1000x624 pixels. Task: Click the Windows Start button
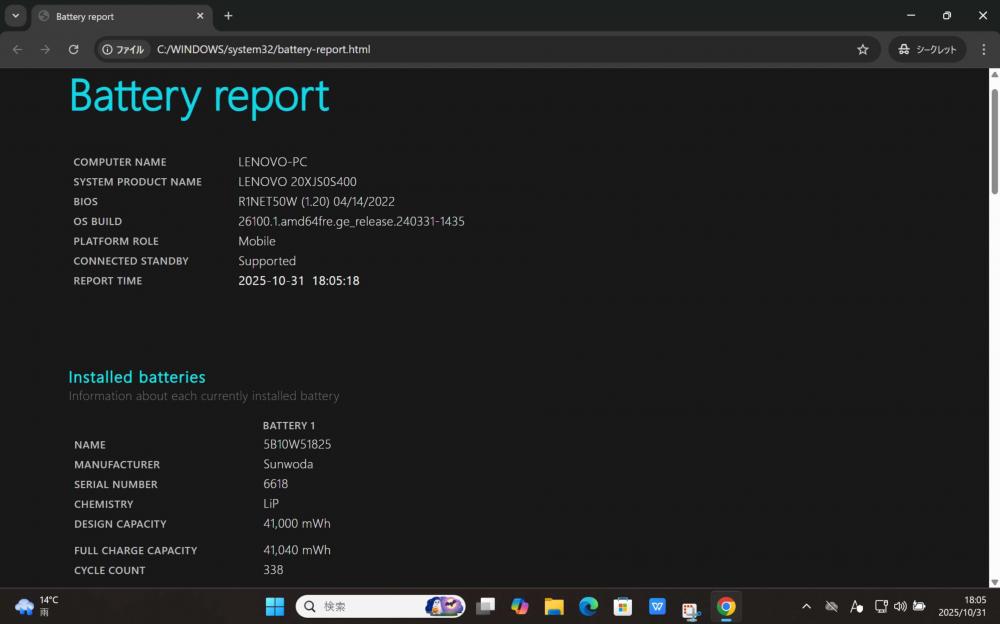[x=274, y=606]
